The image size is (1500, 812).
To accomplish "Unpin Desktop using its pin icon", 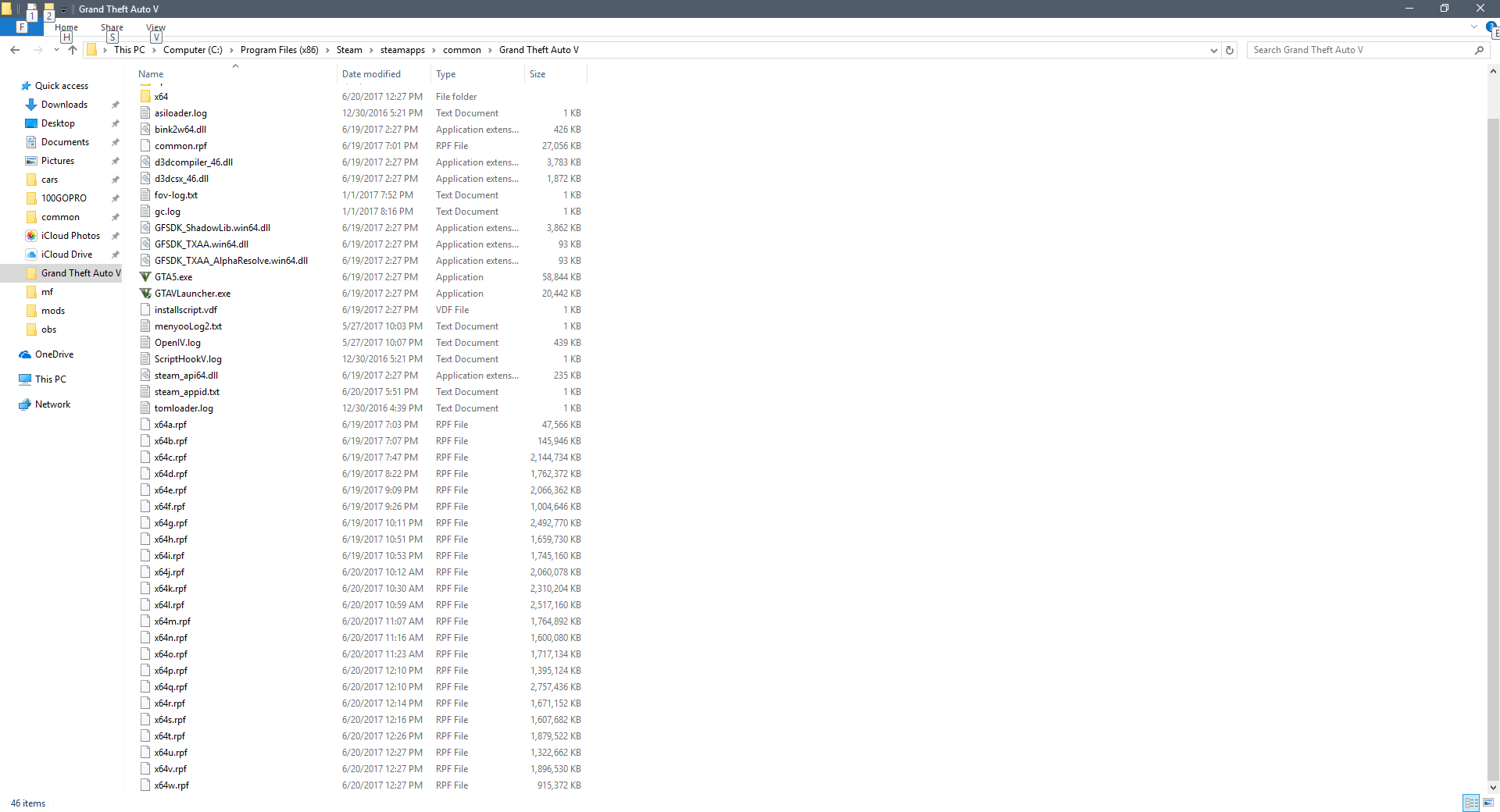I will tap(116, 123).
